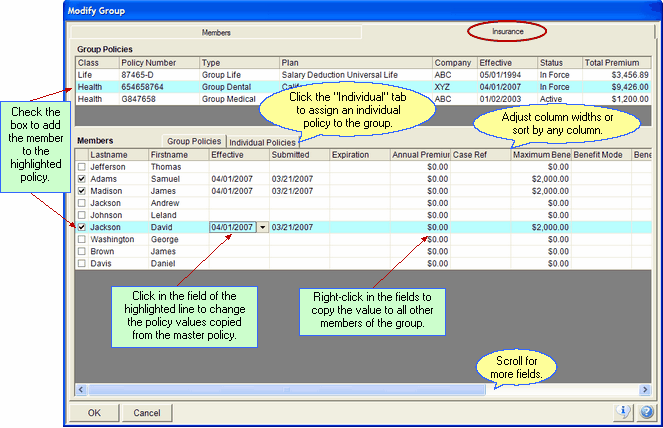Uncheck the Adams Samuel checkbox
This screenshot has height=428, width=663.
click(x=82, y=179)
